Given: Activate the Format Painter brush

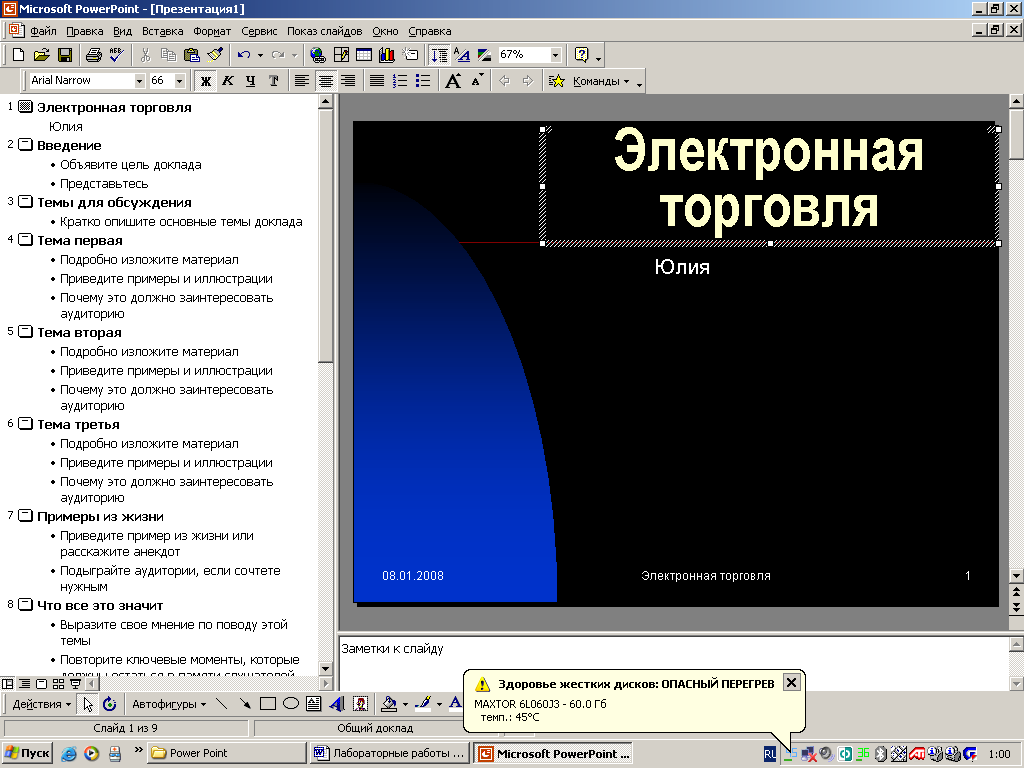Looking at the screenshot, I should [x=215, y=55].
